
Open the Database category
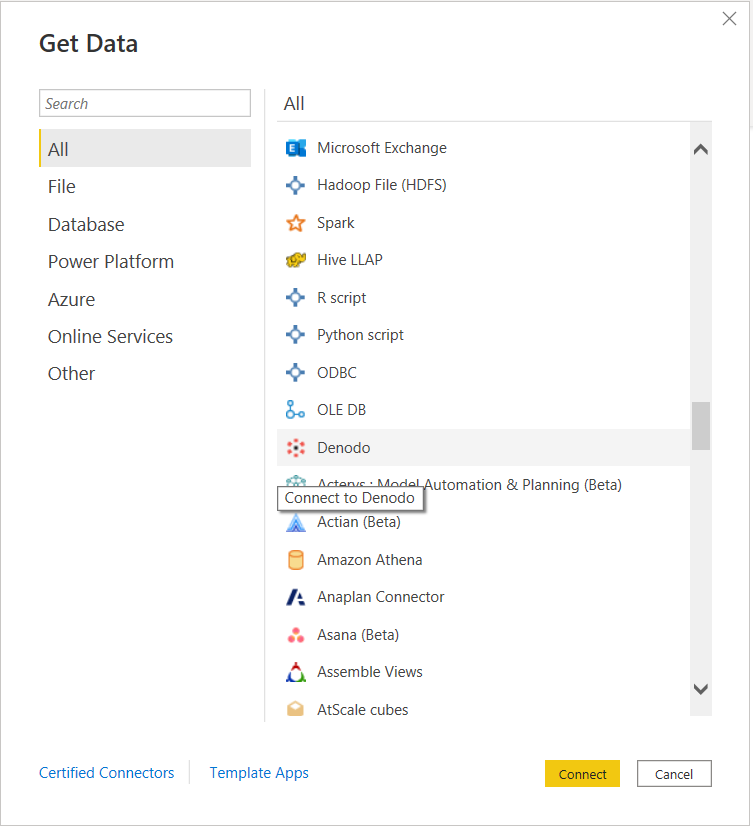pyautogui.click(x=86, y=224)
